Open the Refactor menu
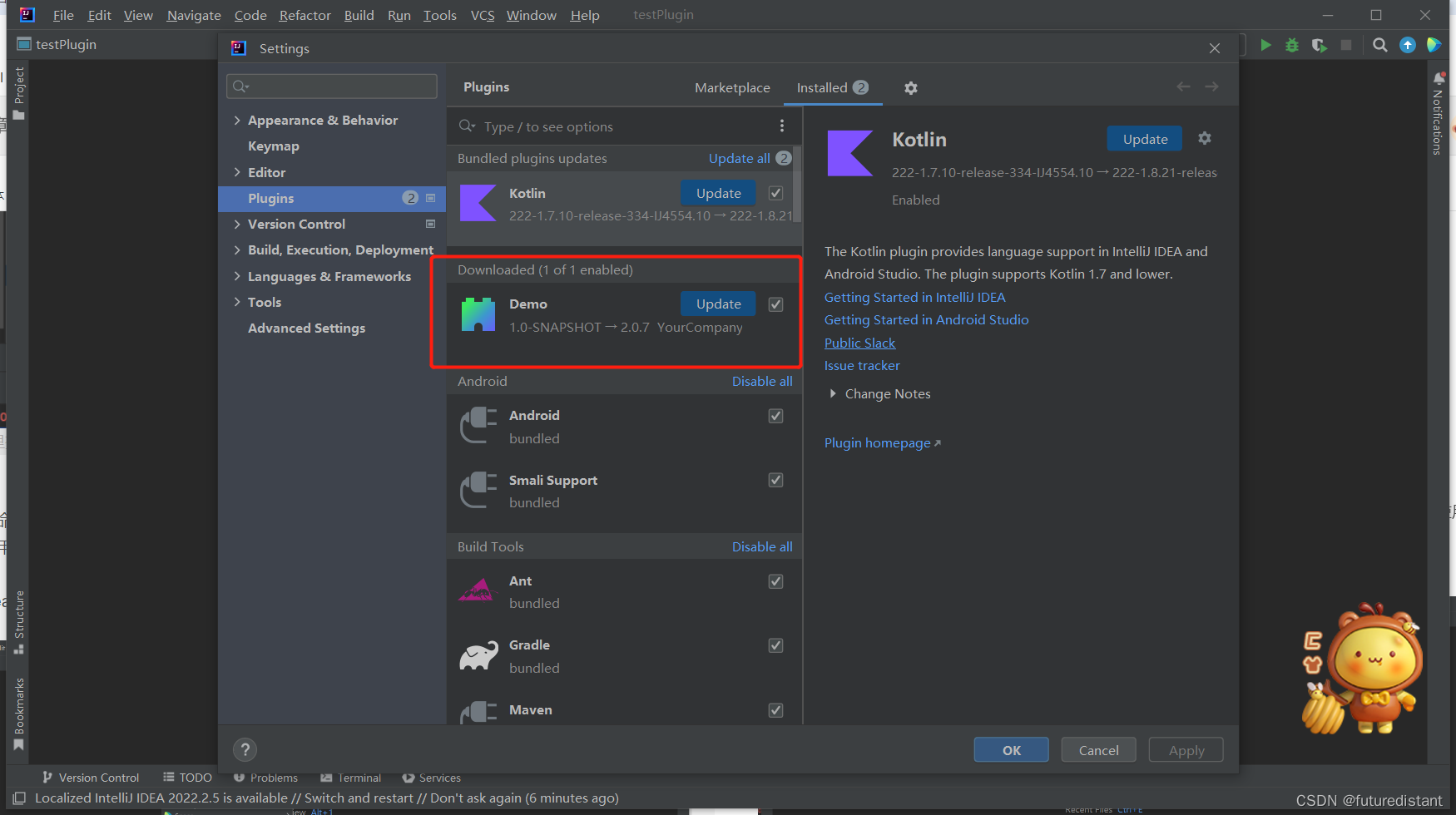This screenshot has height=815, width=1456. tap(305, 15)
